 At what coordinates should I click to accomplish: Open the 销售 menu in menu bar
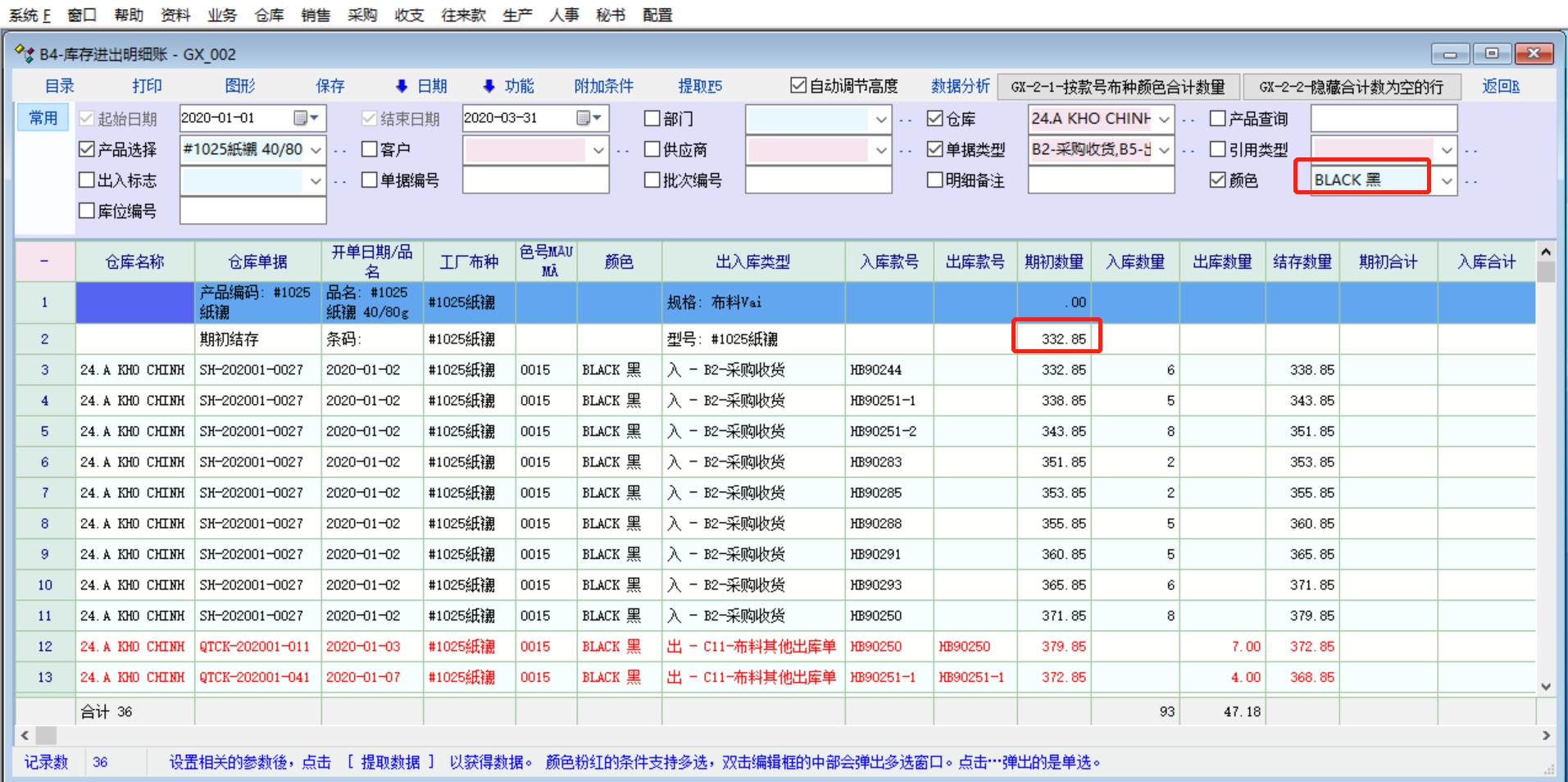(316, 15)
